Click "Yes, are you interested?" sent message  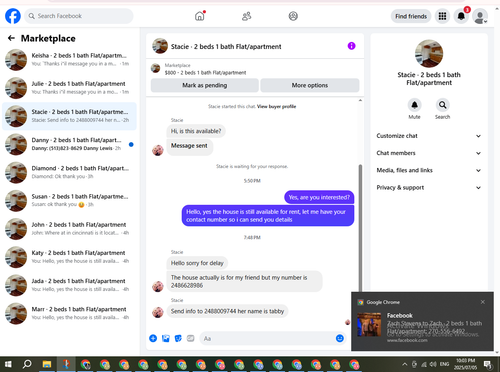pyautogui.click(x=319, y=197)
